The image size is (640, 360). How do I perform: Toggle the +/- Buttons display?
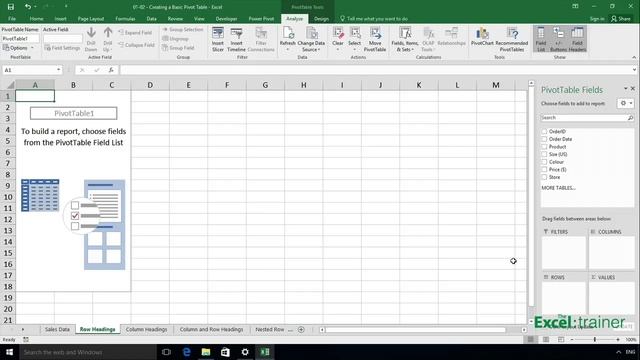click(558, 39)
